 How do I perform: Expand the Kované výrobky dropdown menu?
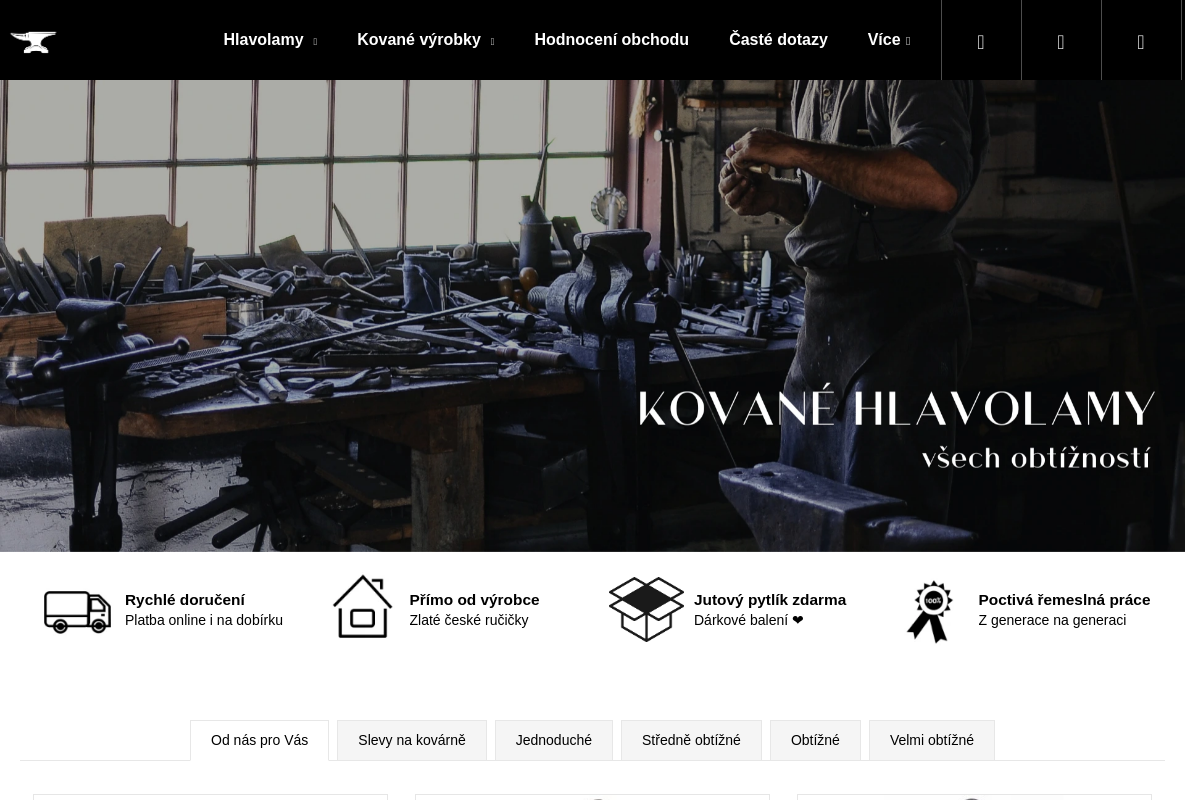(x=425, y=40)
